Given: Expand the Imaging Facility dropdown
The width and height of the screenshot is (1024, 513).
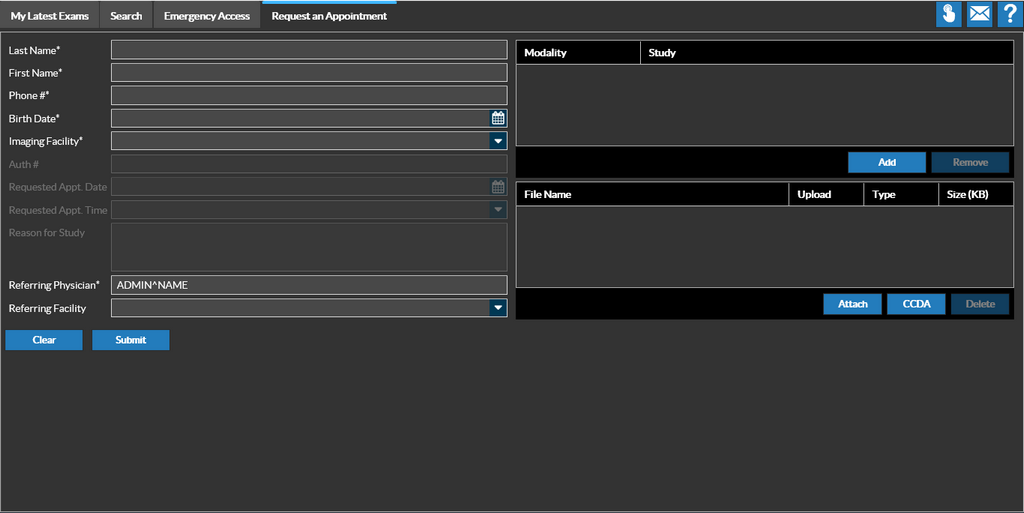Looking at the screenshot, I should click(x=498, y=141).
